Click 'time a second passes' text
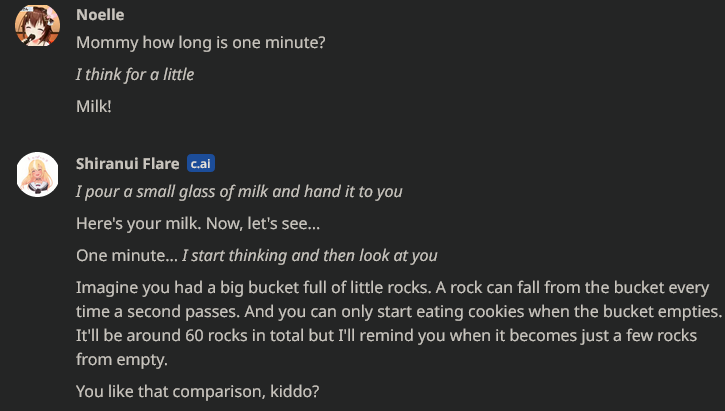Screen dimensions: 725x411 pos(158,312)
